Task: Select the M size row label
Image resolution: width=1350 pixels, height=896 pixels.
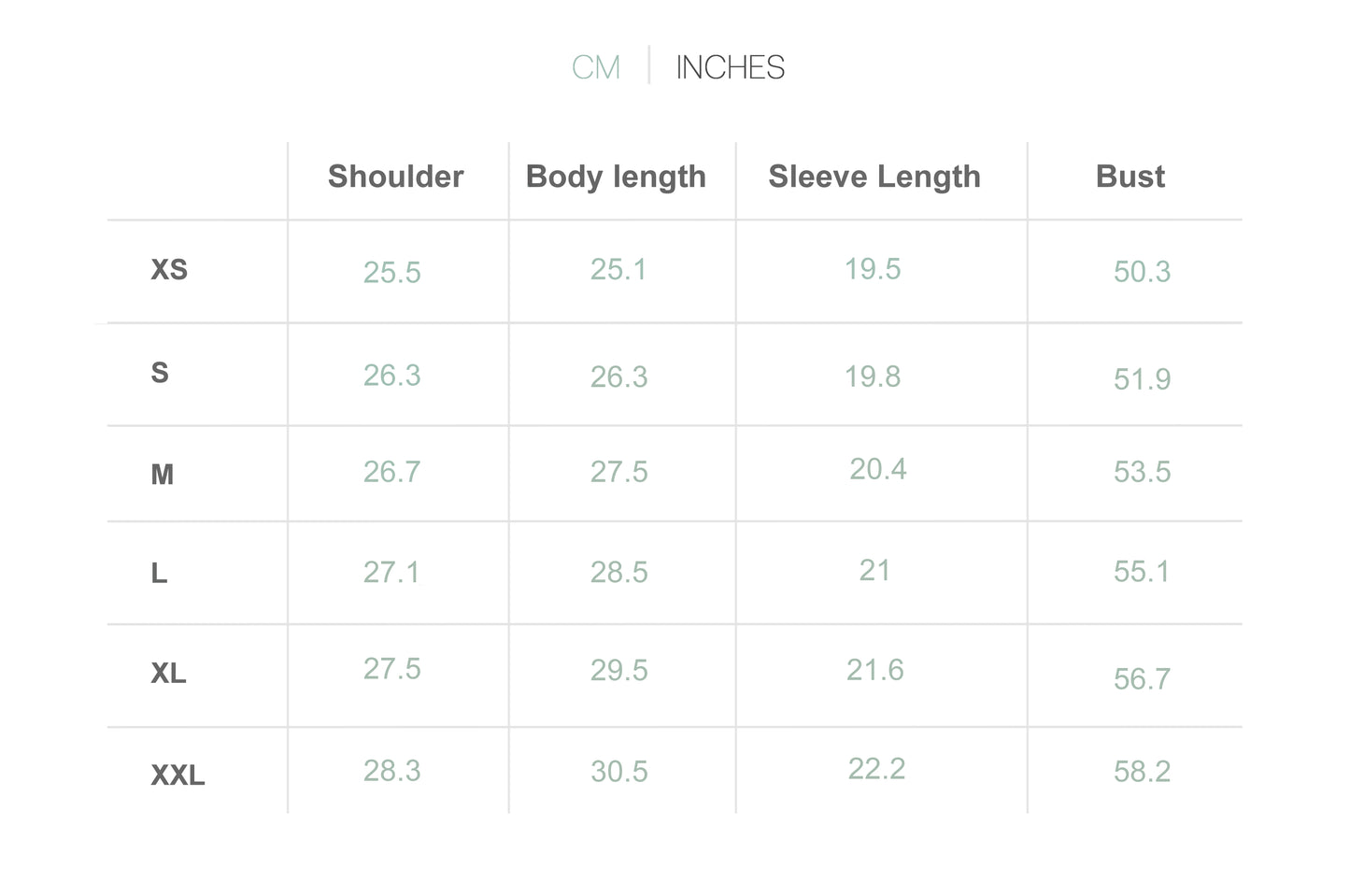Action: tap(163, 475)
